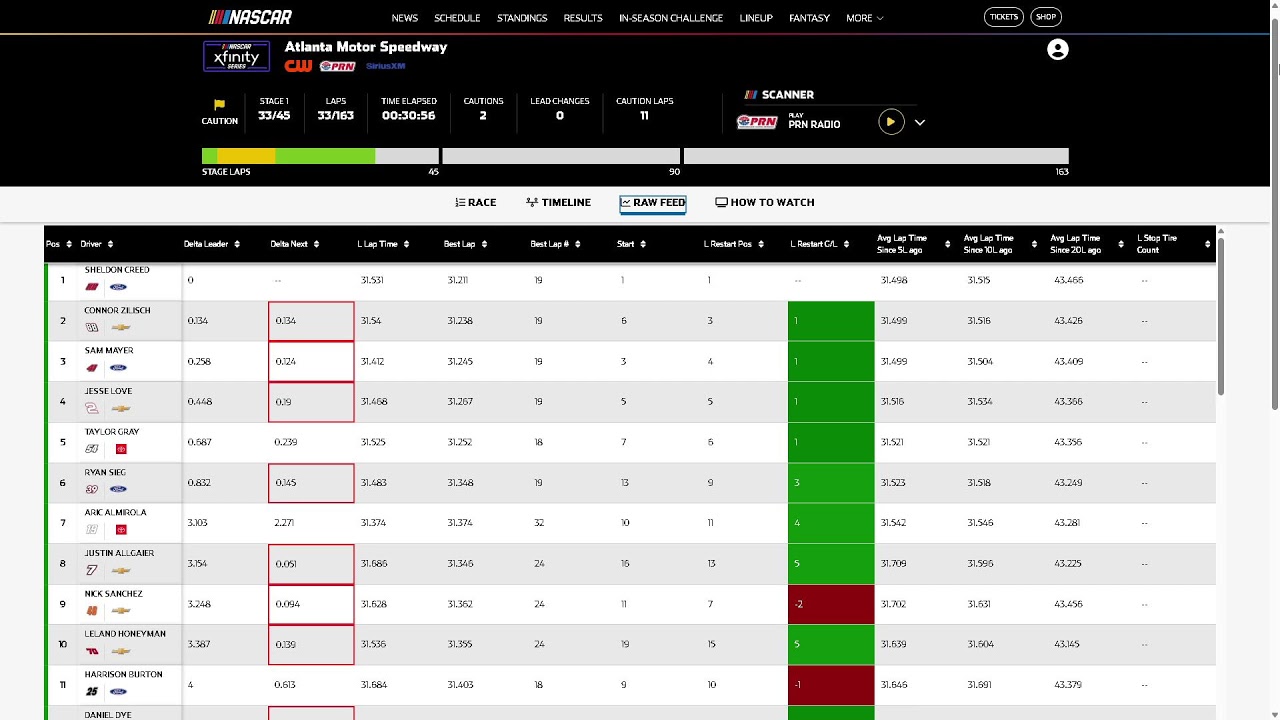Image resolution: width=1280 pixels, height=720 pixels.
Task: Sort by Start column
Action: tap(631, 244)
